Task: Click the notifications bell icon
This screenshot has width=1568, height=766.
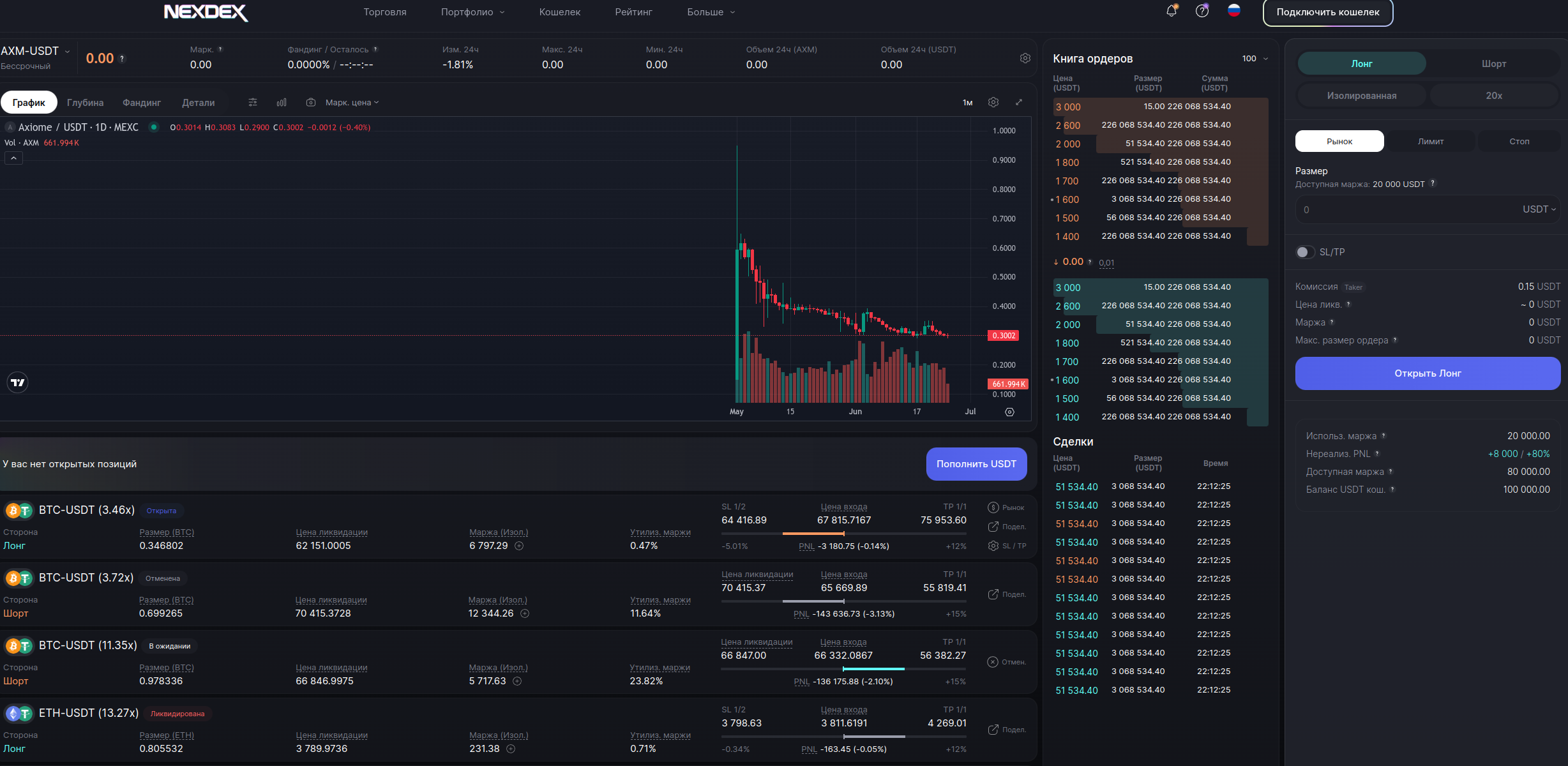Action: pyautogui.click(x=1171, y=11)
